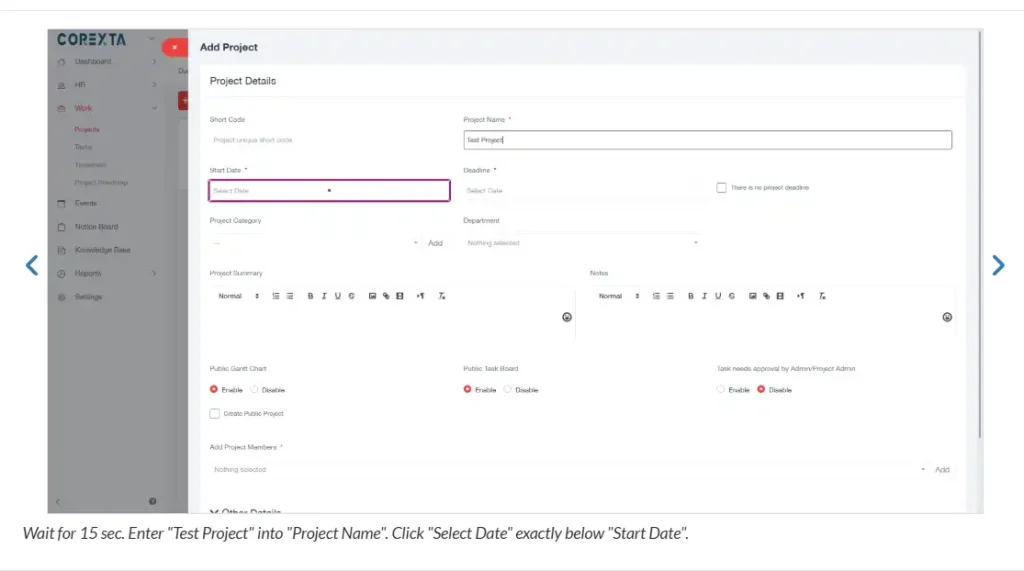Open the Department dropdown
1024x571 pixels.
pos(582,243)
